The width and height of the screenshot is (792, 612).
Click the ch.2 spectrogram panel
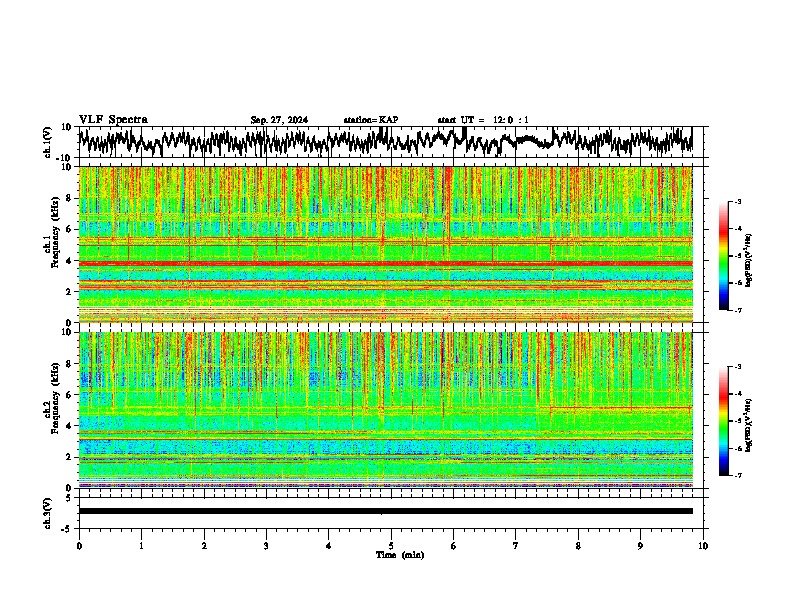tap(385, 410)
